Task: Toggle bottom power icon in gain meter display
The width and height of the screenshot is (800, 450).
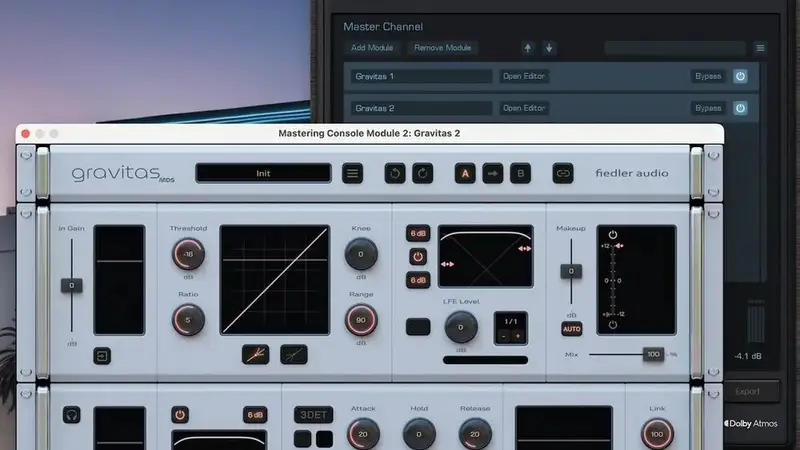Action: pos(613,324)
